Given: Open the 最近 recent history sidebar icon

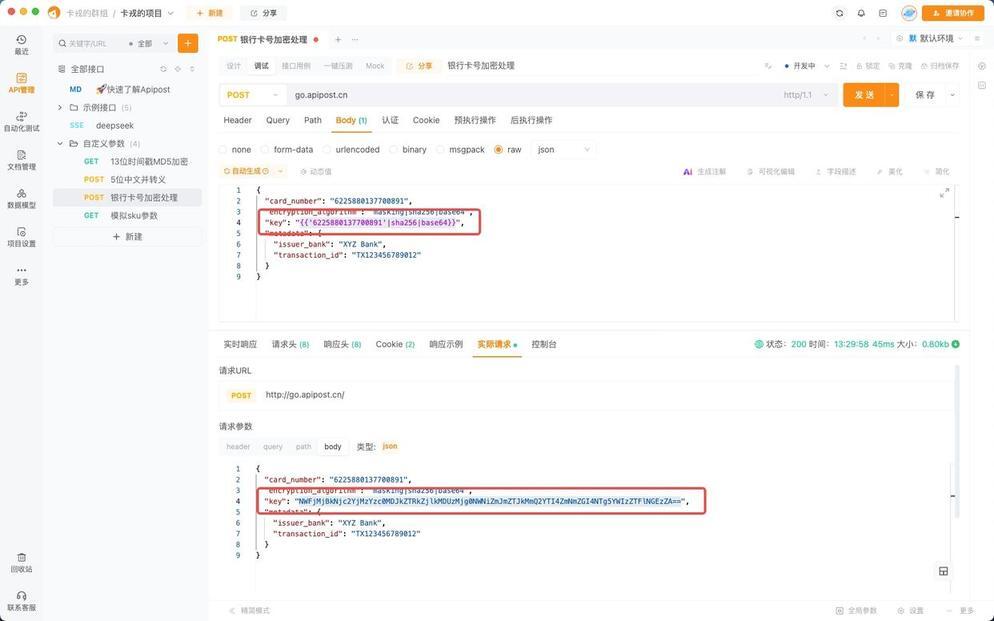Looking at the screenshot, I should tap(21, 44).
